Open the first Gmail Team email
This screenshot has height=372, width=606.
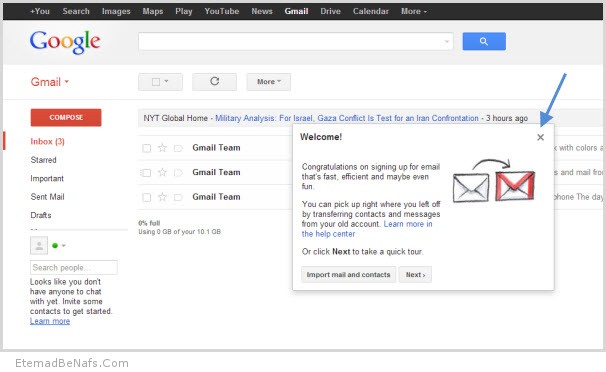coord(216,148)
